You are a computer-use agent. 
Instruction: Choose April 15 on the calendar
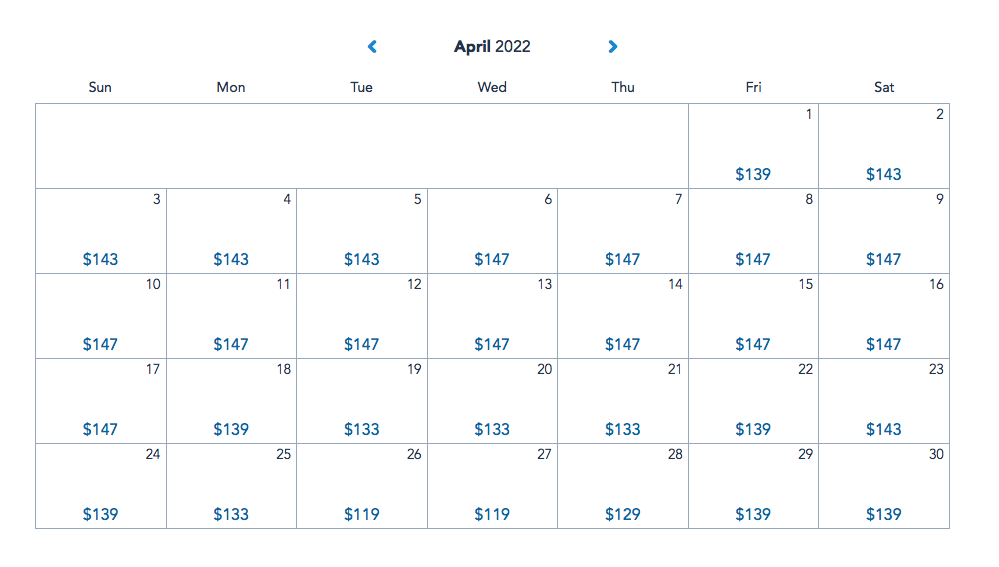pyautogui.click(x=753, y=316)
